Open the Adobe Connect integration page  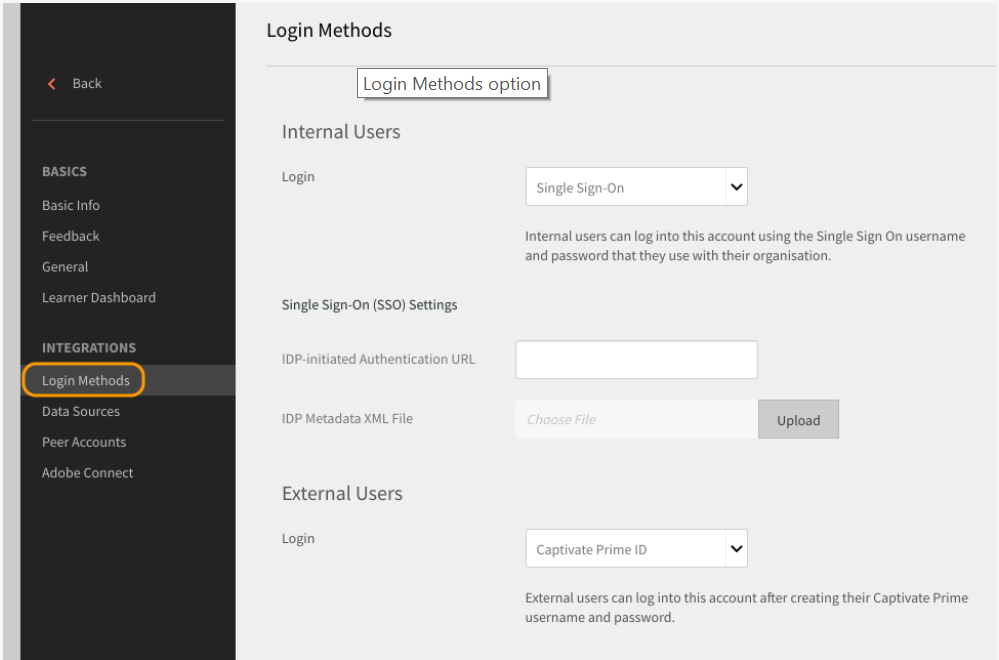pyautogui.click(x=88, y=473)
